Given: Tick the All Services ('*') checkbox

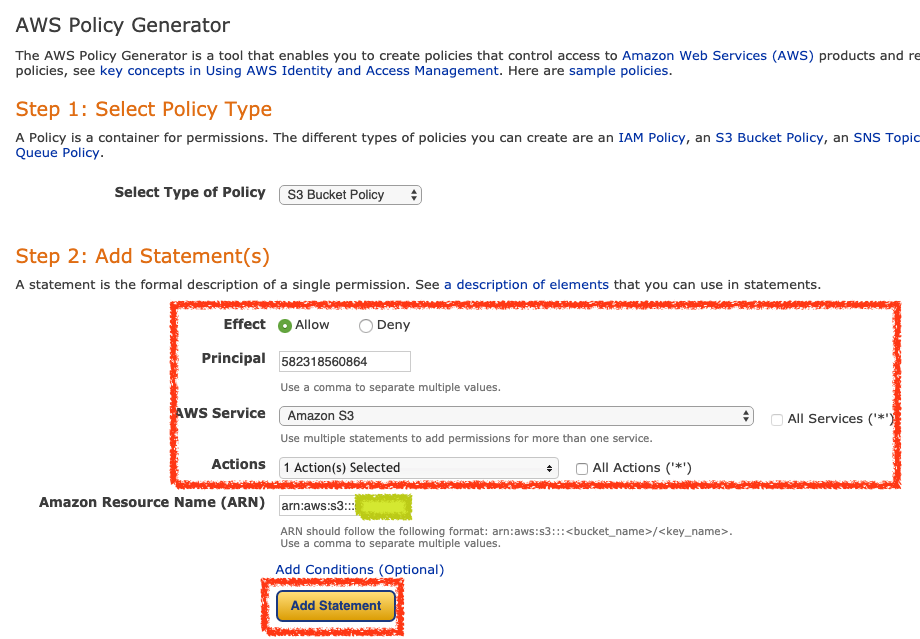Looking at the screenshot, I should click(777, 420).
